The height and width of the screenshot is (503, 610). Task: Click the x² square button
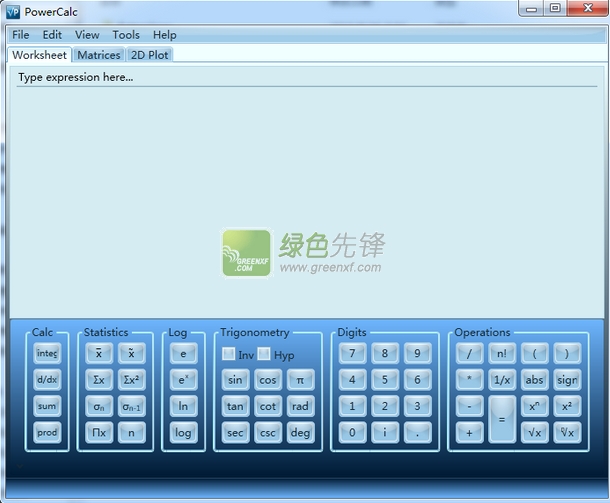[x=567, y=406]
